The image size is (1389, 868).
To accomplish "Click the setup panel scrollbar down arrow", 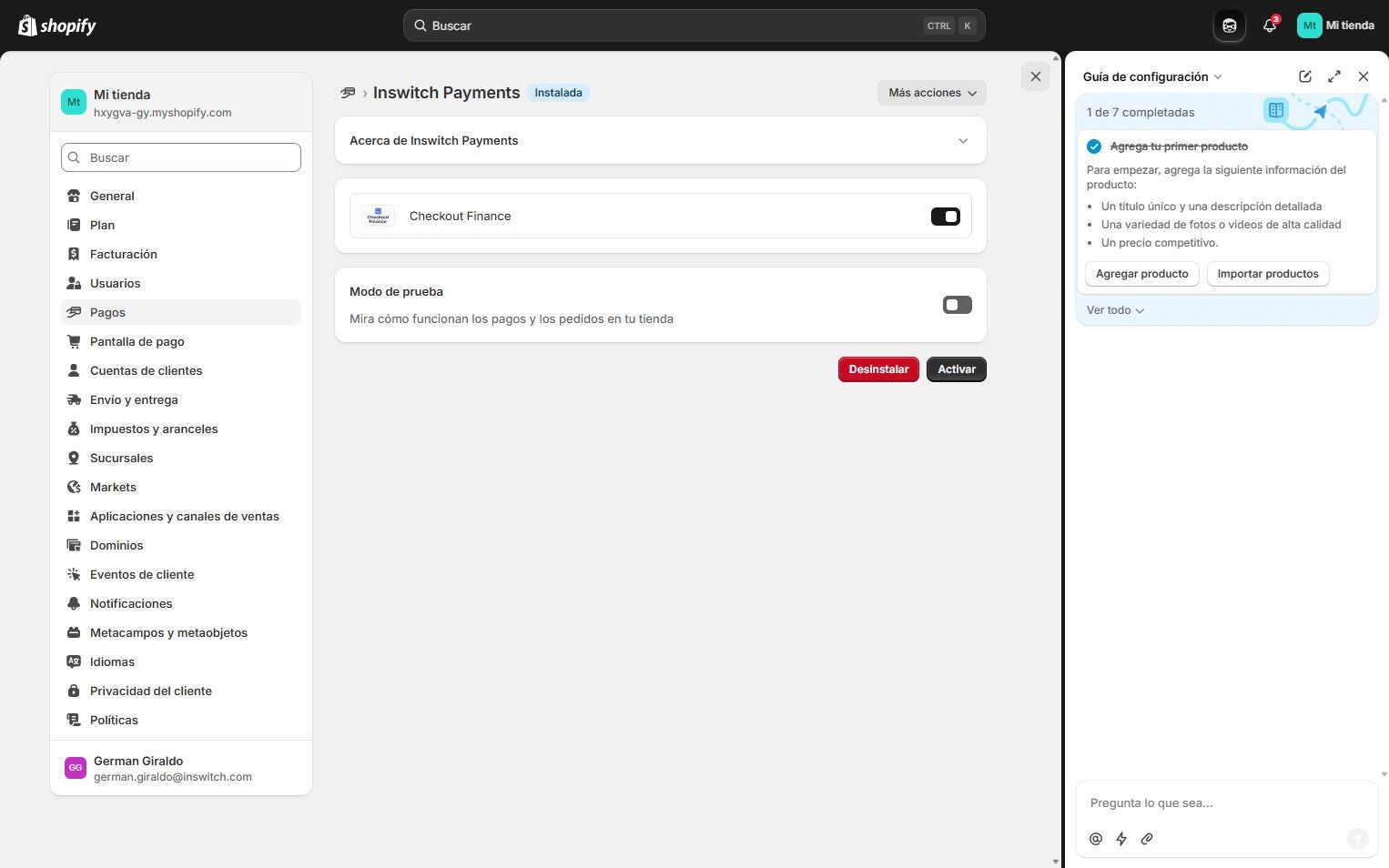I will (x=1384, y=774).
